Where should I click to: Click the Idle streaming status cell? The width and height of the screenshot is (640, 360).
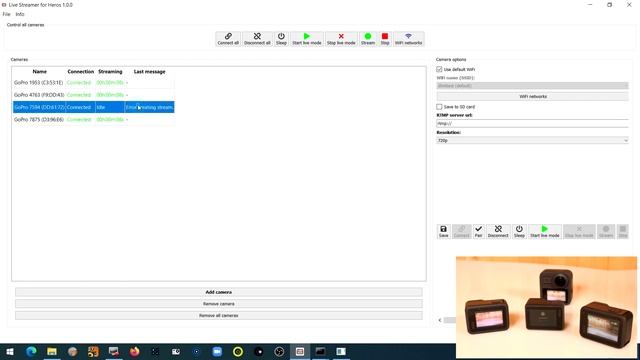pos(110,107)
